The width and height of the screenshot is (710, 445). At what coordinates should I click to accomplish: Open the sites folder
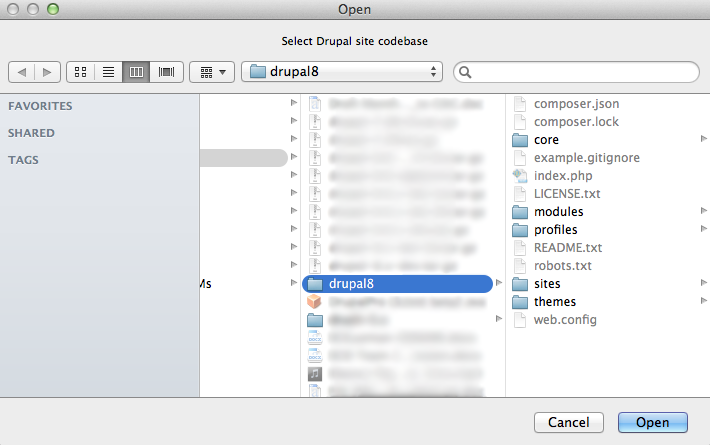[547, 284]
